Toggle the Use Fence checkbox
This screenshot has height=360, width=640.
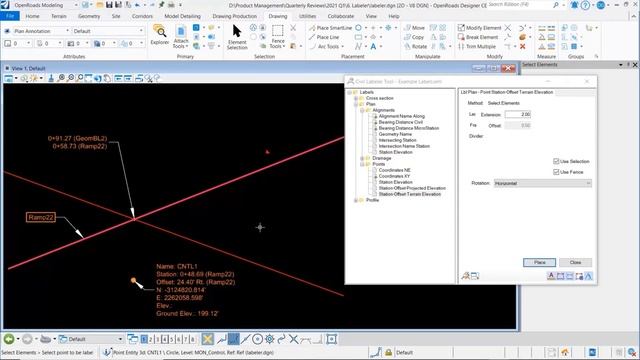(556, 172)
